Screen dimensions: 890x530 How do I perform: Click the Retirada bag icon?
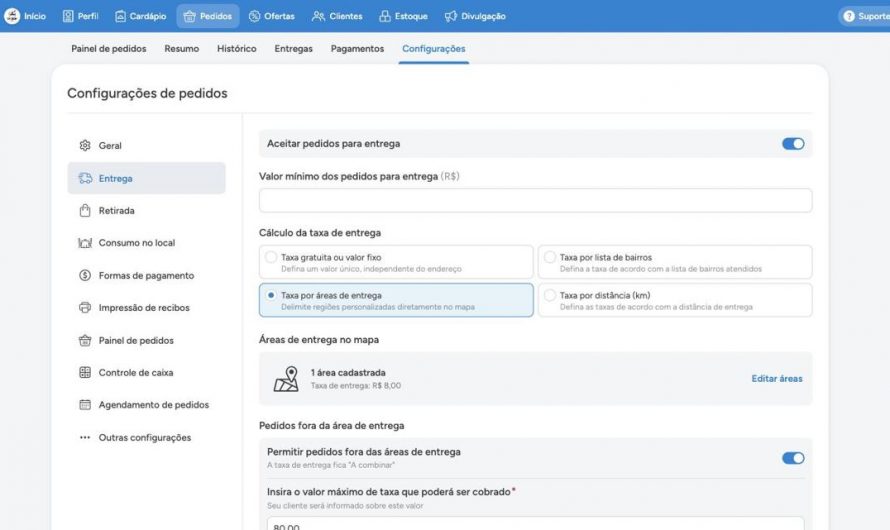(85, 211)
